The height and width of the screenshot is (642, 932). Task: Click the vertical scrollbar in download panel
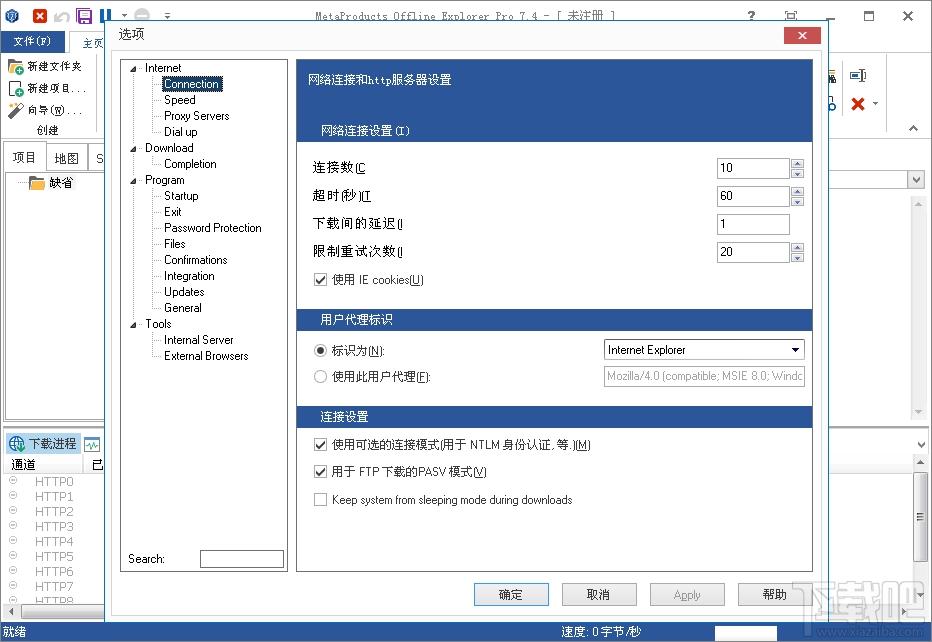(920, 517)
